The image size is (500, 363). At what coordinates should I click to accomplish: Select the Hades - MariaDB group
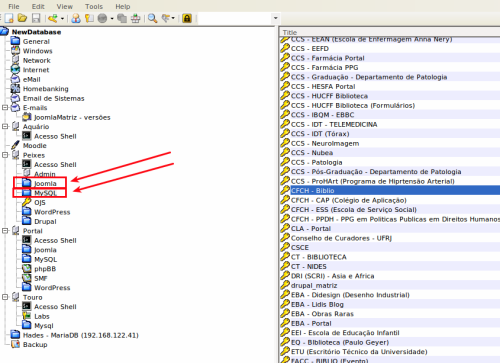[80, 335]
